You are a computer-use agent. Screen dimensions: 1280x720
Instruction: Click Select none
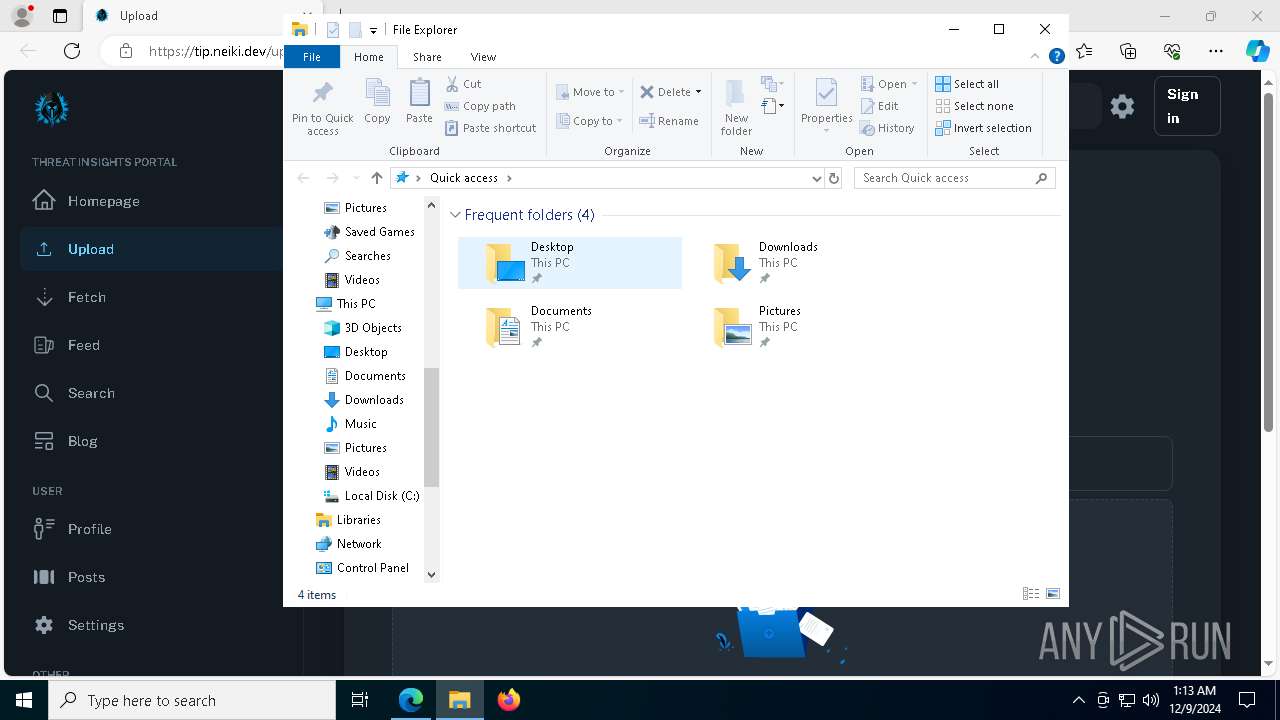pos(974,106)
